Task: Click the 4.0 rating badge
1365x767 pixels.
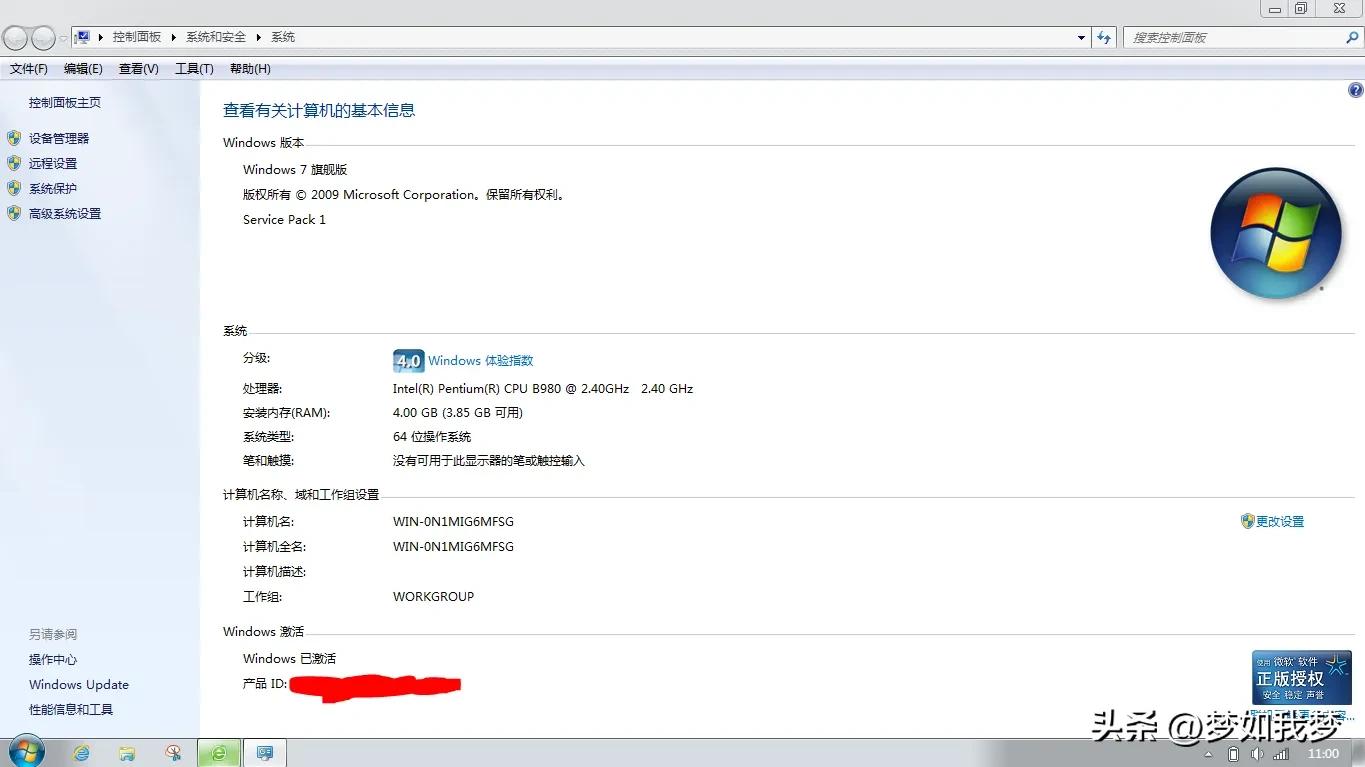Action: pos(408,360)
